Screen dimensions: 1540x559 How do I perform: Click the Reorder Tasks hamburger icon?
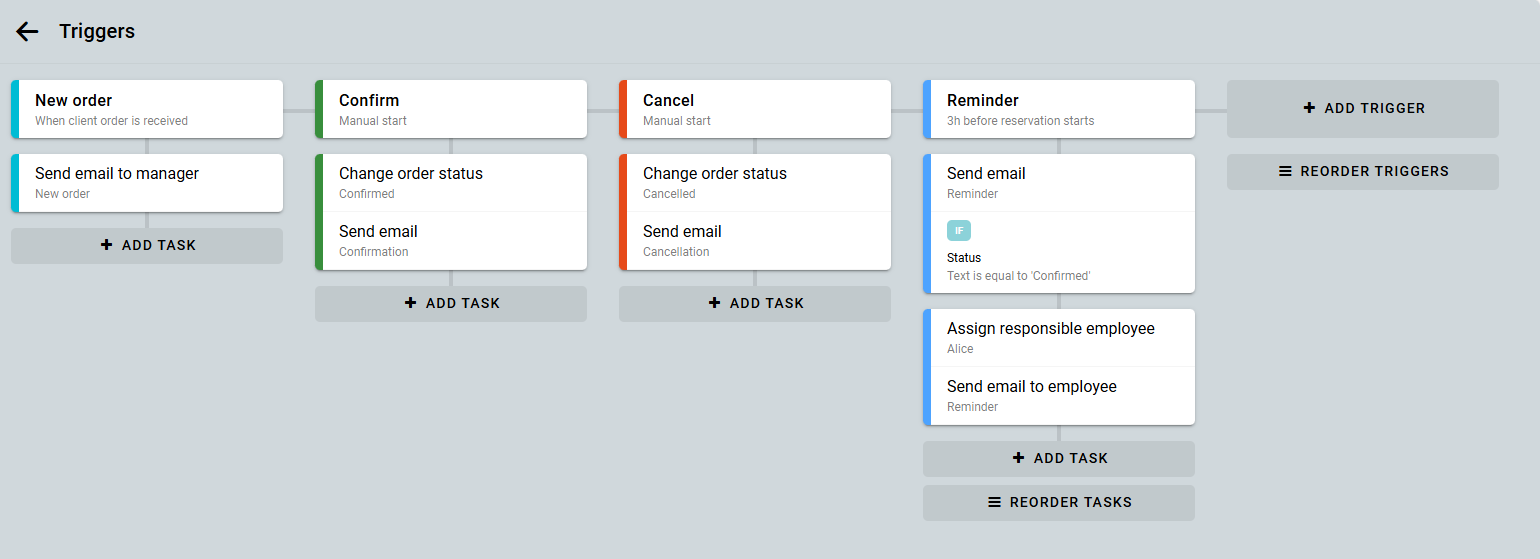995,502
